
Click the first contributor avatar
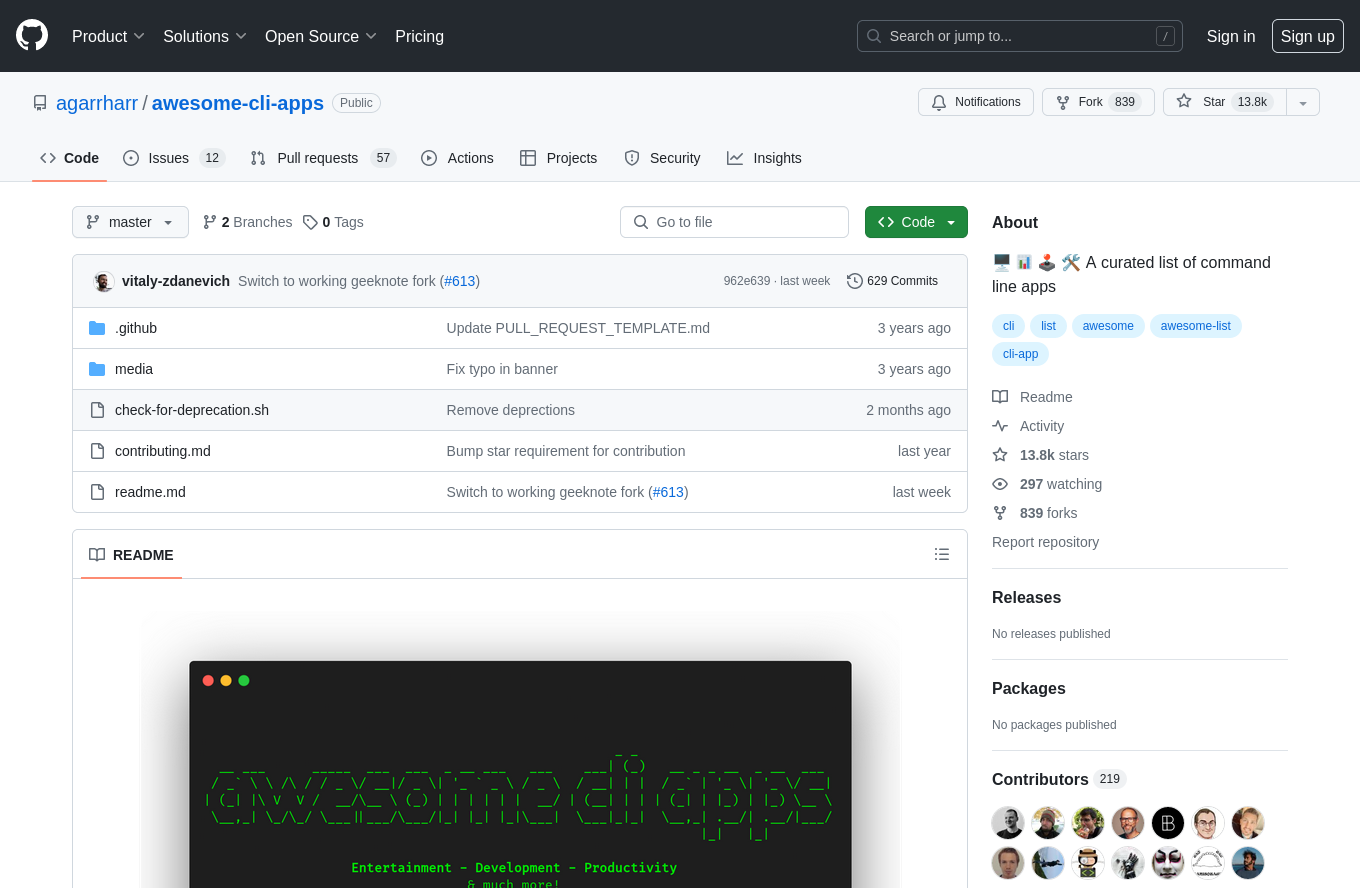pyautogui.click(x=1008, y=823)
